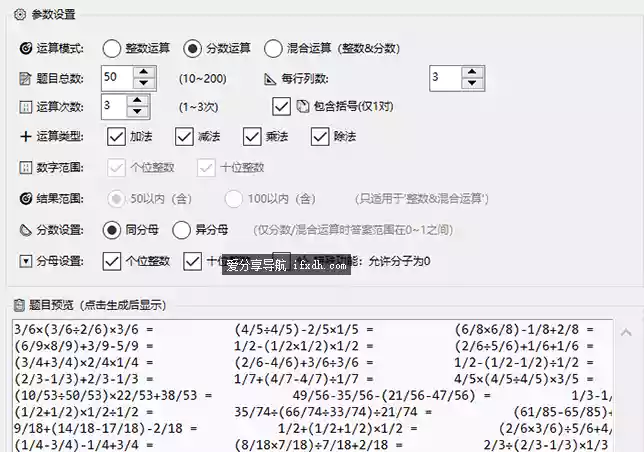Screen dimensions: 644x452
Task: Click the document icon beside 包含括号
Action: (303, 106)
